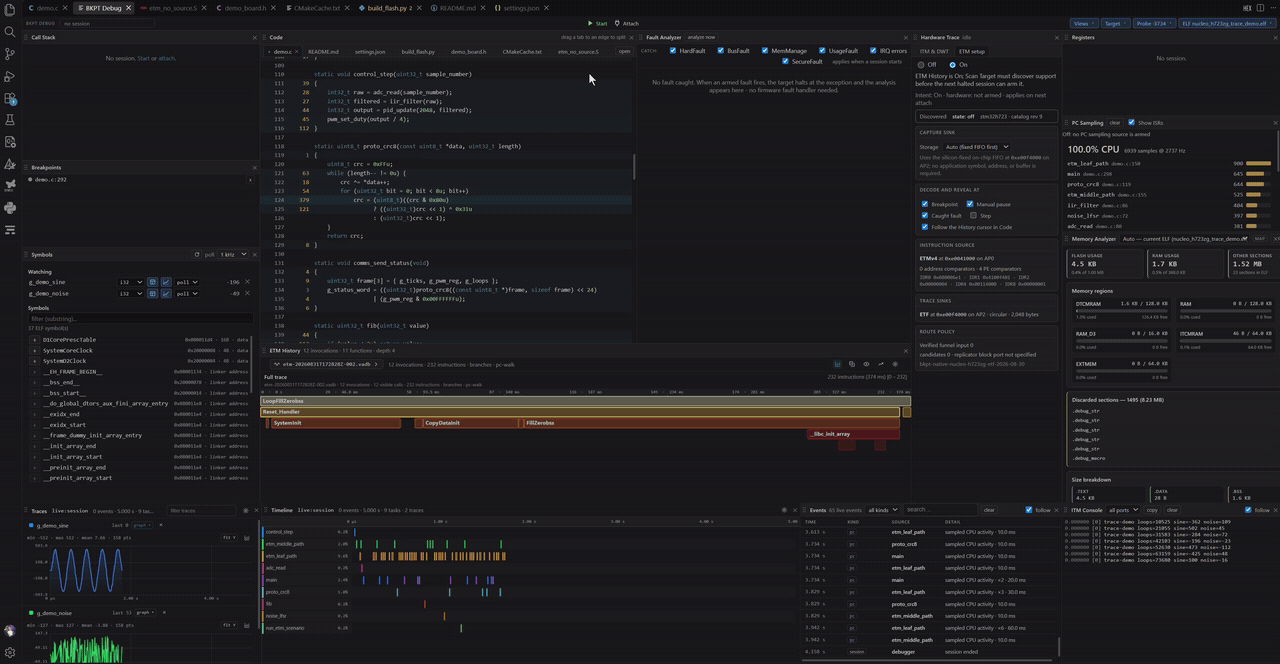Open README.md tab in Code panel
The height and width of the screenshot is (664, 1280).
pos(323,51)
